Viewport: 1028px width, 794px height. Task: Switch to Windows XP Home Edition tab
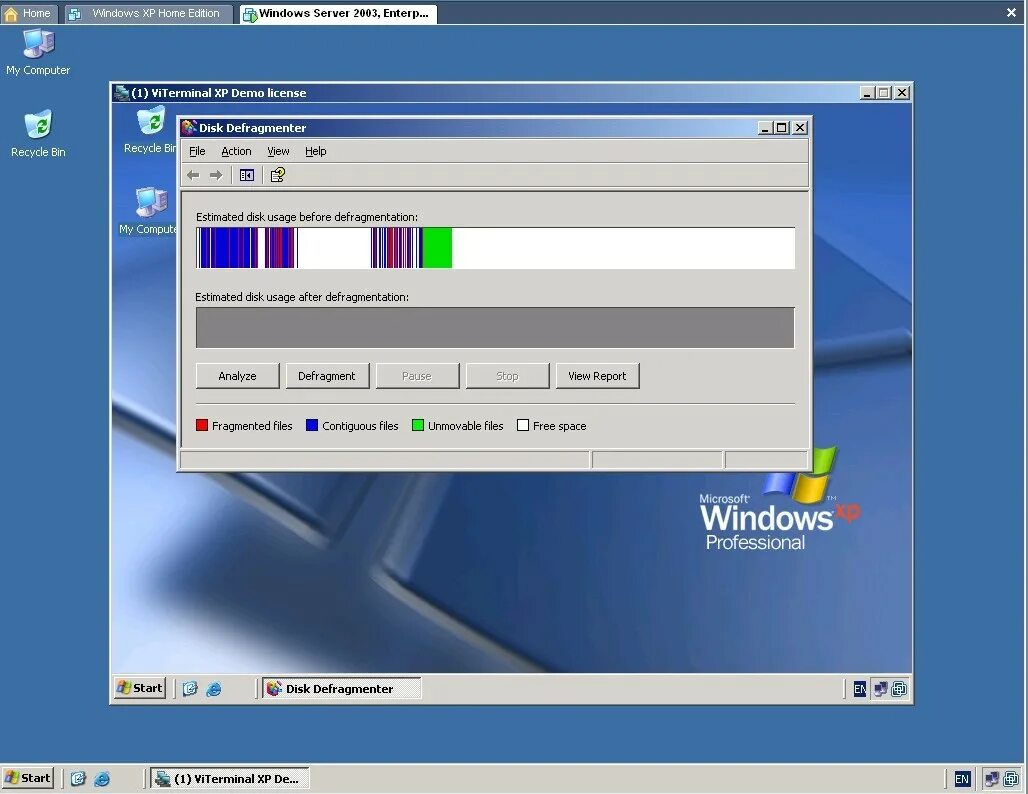coord(149,13)
